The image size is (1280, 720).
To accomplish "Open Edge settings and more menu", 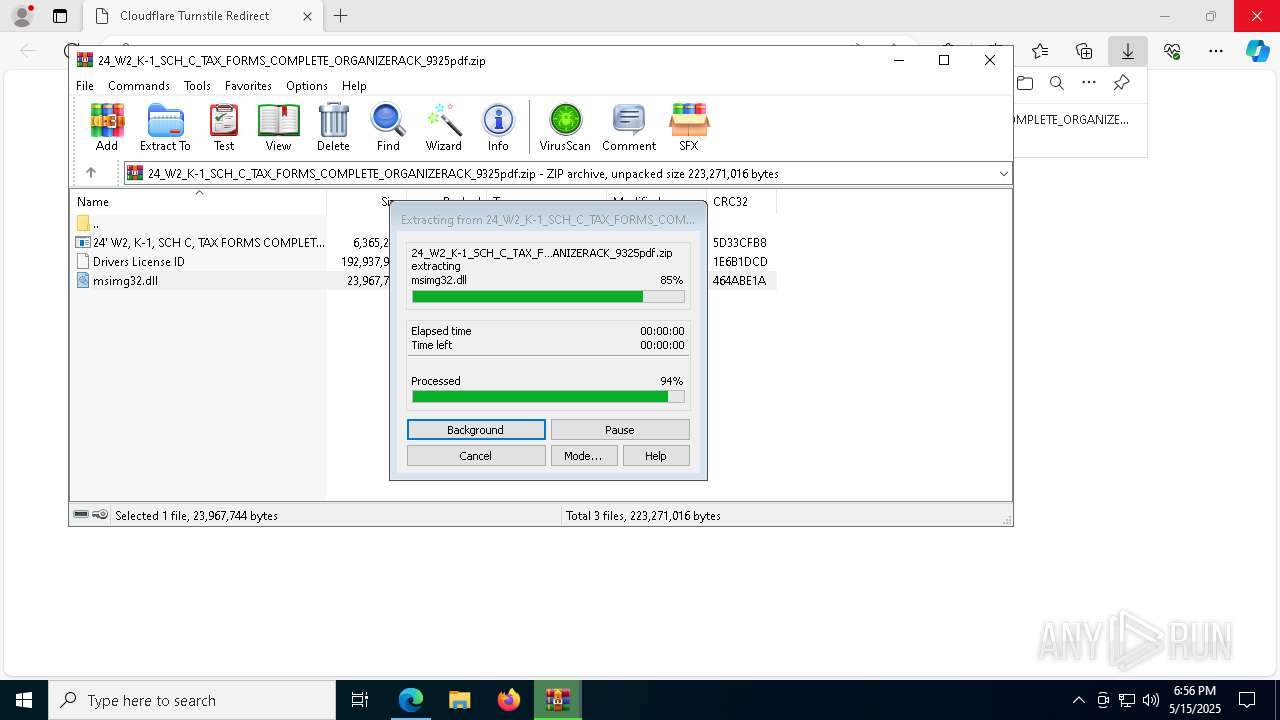I will (1216, 51).
